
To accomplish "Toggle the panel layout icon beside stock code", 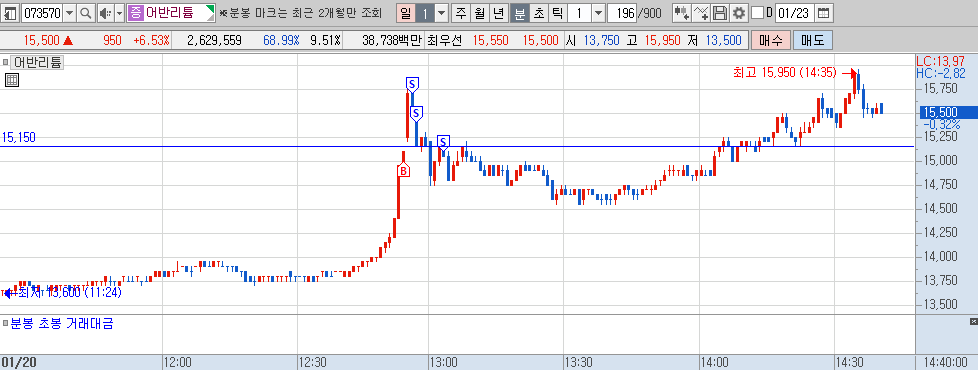I will (x=11, y=12).
